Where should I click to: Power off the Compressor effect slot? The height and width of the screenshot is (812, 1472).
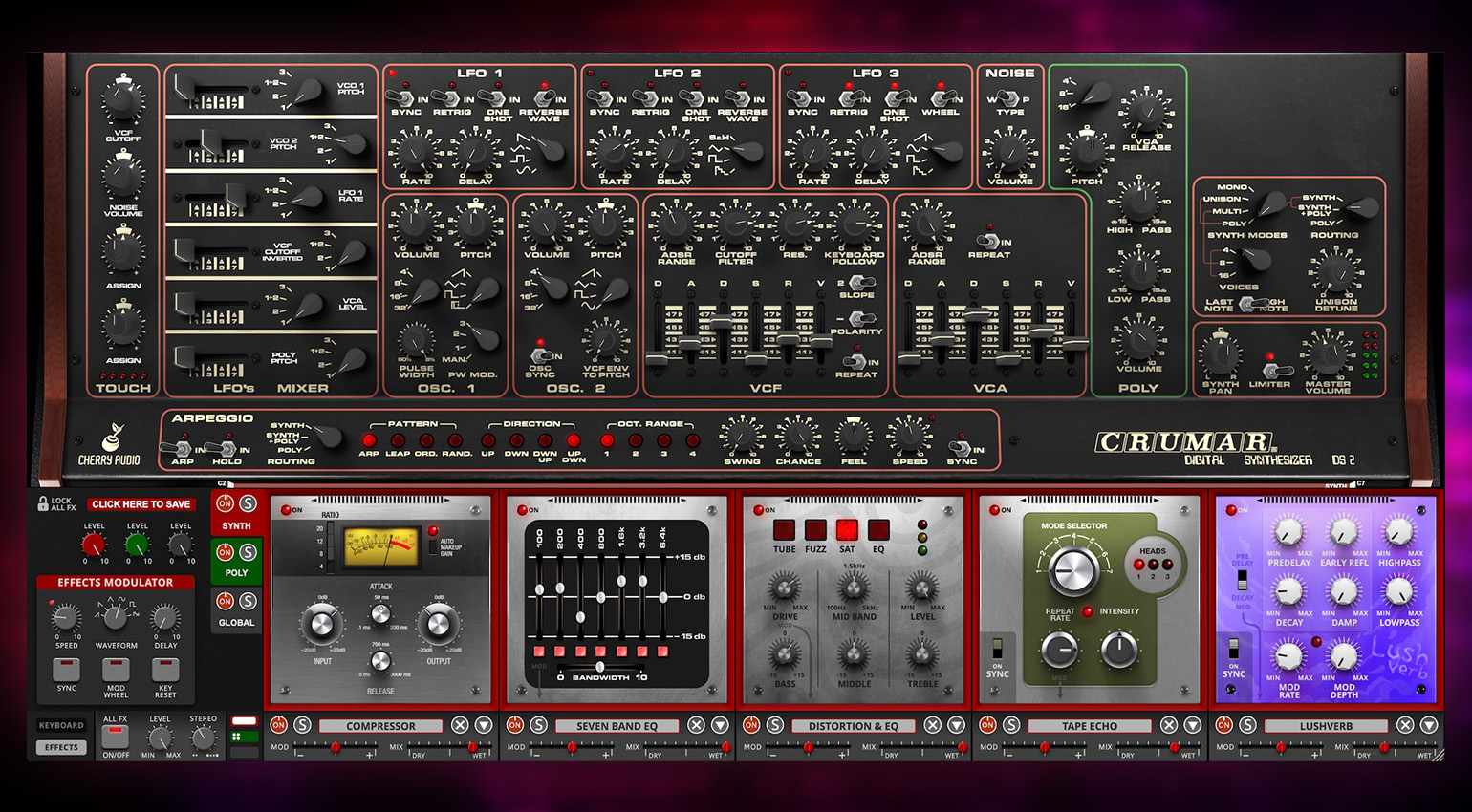coord(278,725)
